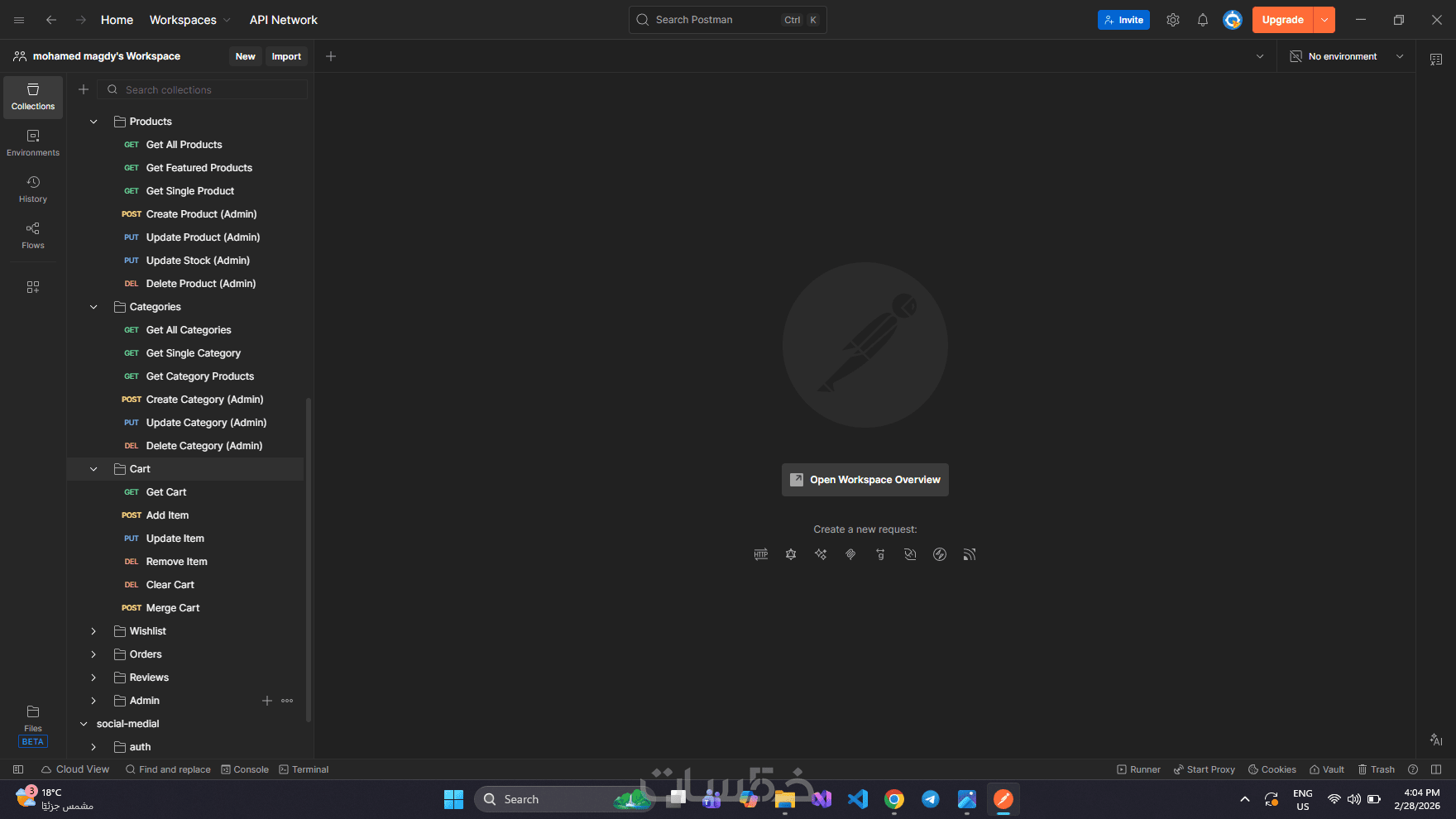This screenshot has width=1456, height=819.
Task: Collapse the Products folder
Action: pyautogui.click(x=93, y=122)
